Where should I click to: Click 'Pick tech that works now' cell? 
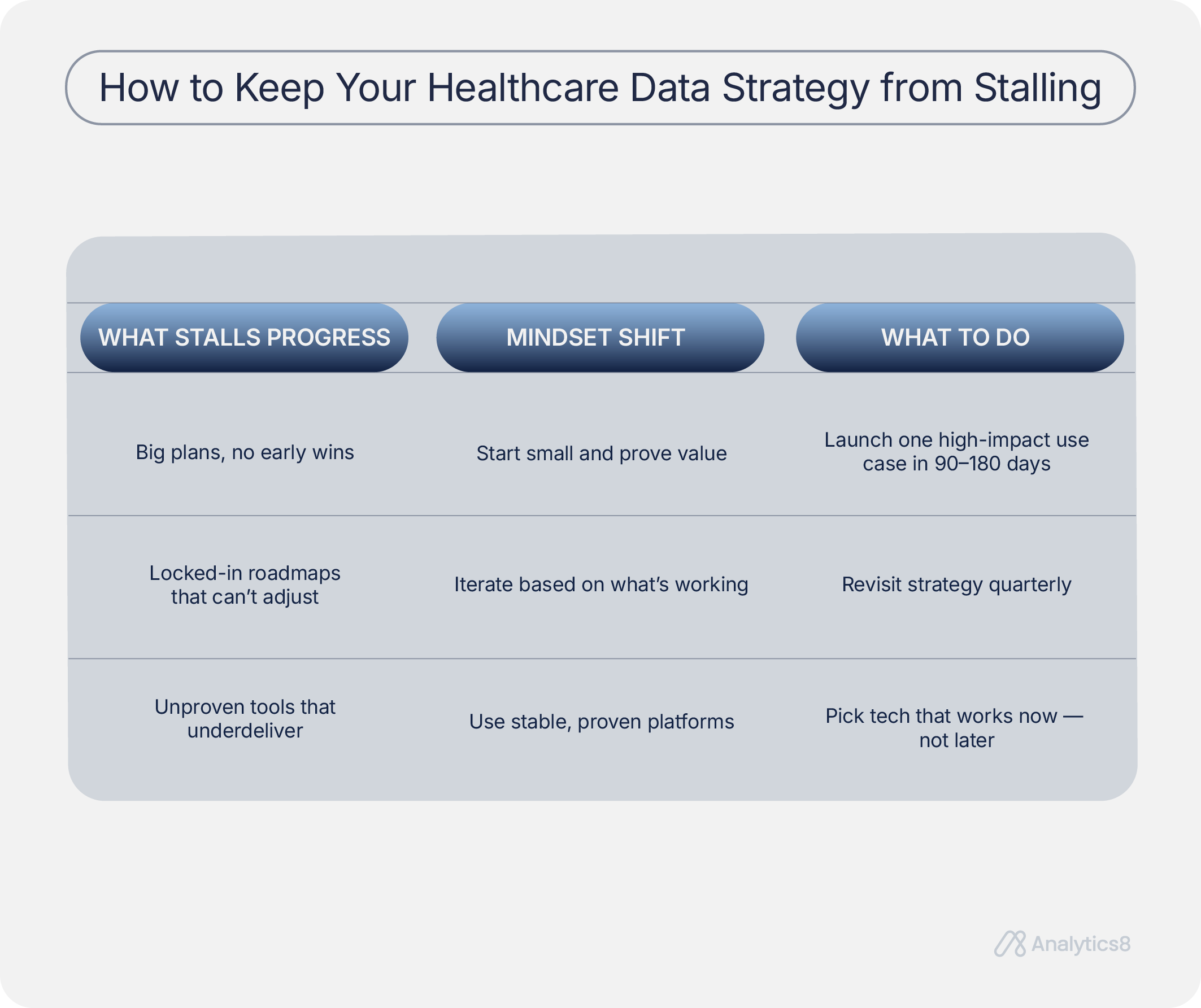click(x=955, y=728)
